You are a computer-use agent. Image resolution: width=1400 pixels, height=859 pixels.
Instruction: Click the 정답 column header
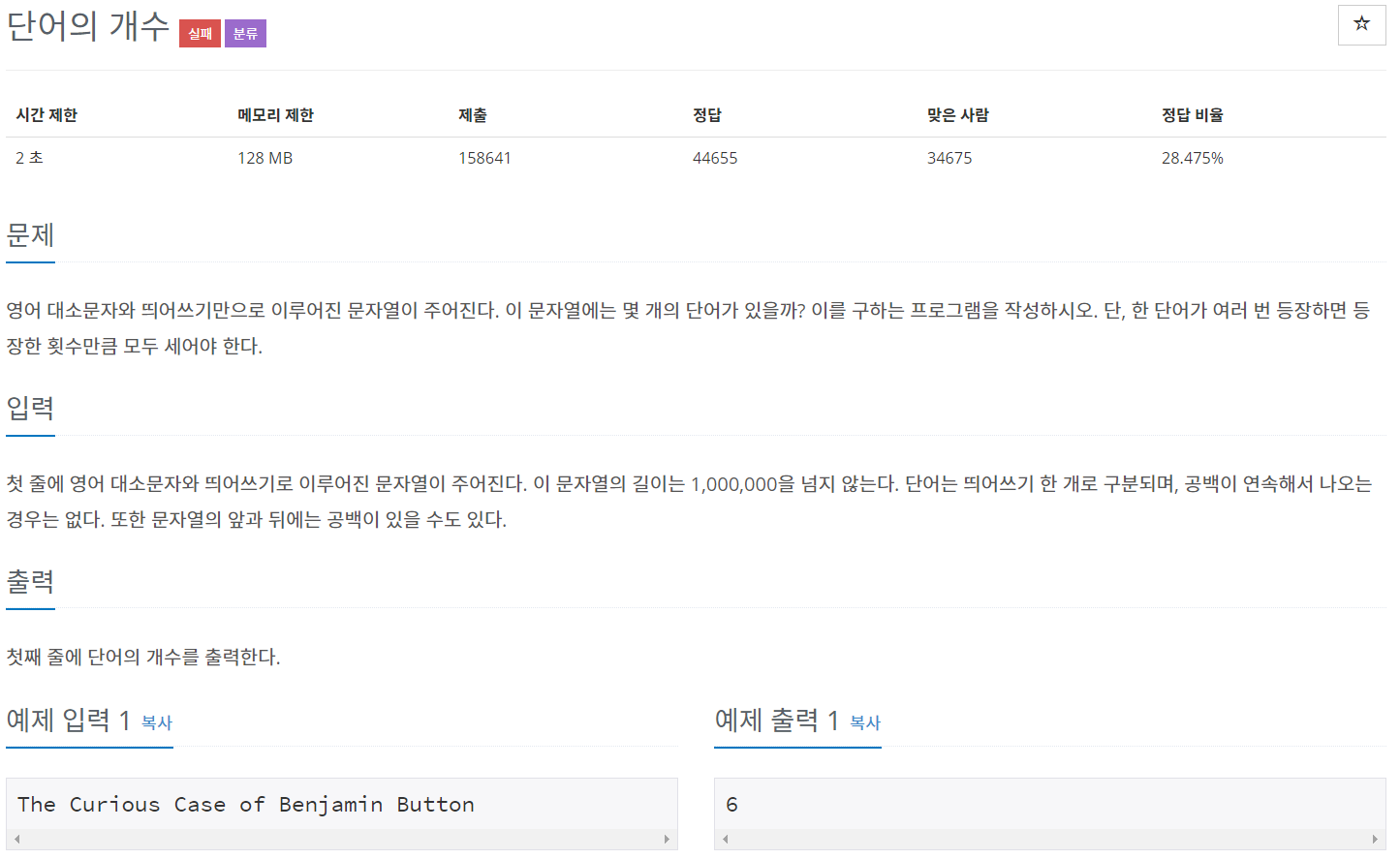707,115
